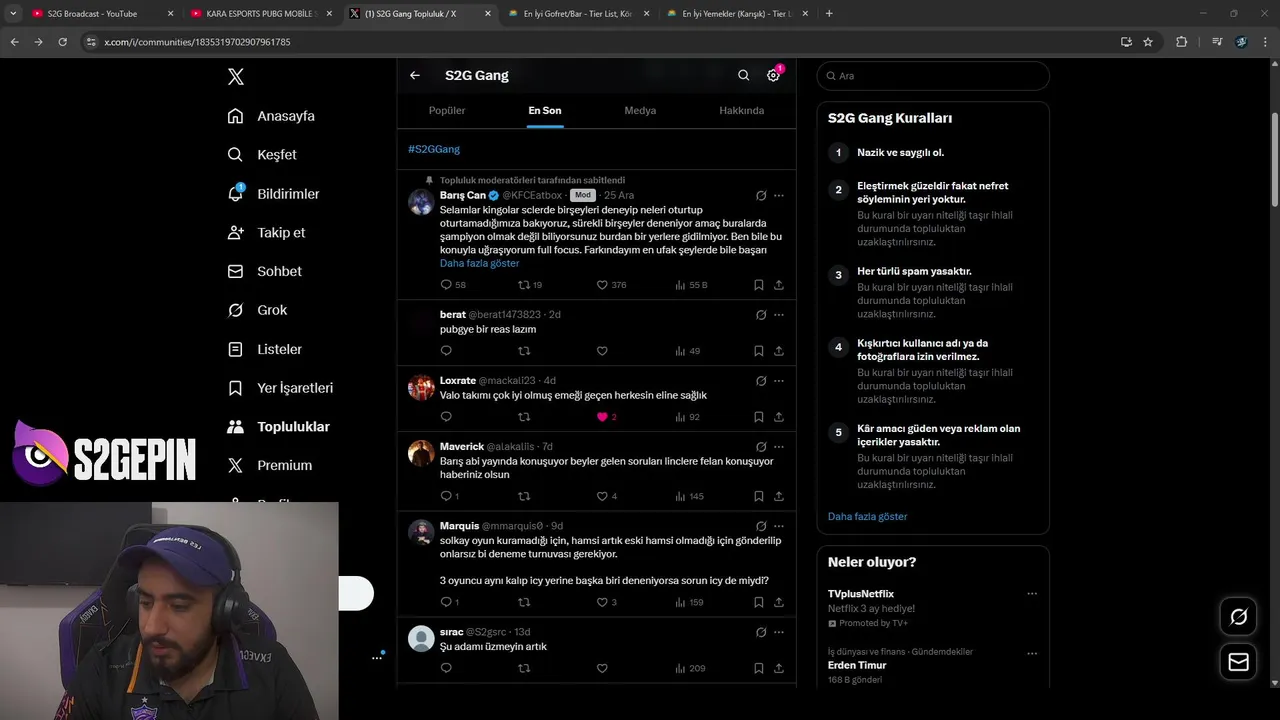Open Barış Can's profile avatar
The width and height of the screenshot is (1280, 720).
(x=421, y=201)
